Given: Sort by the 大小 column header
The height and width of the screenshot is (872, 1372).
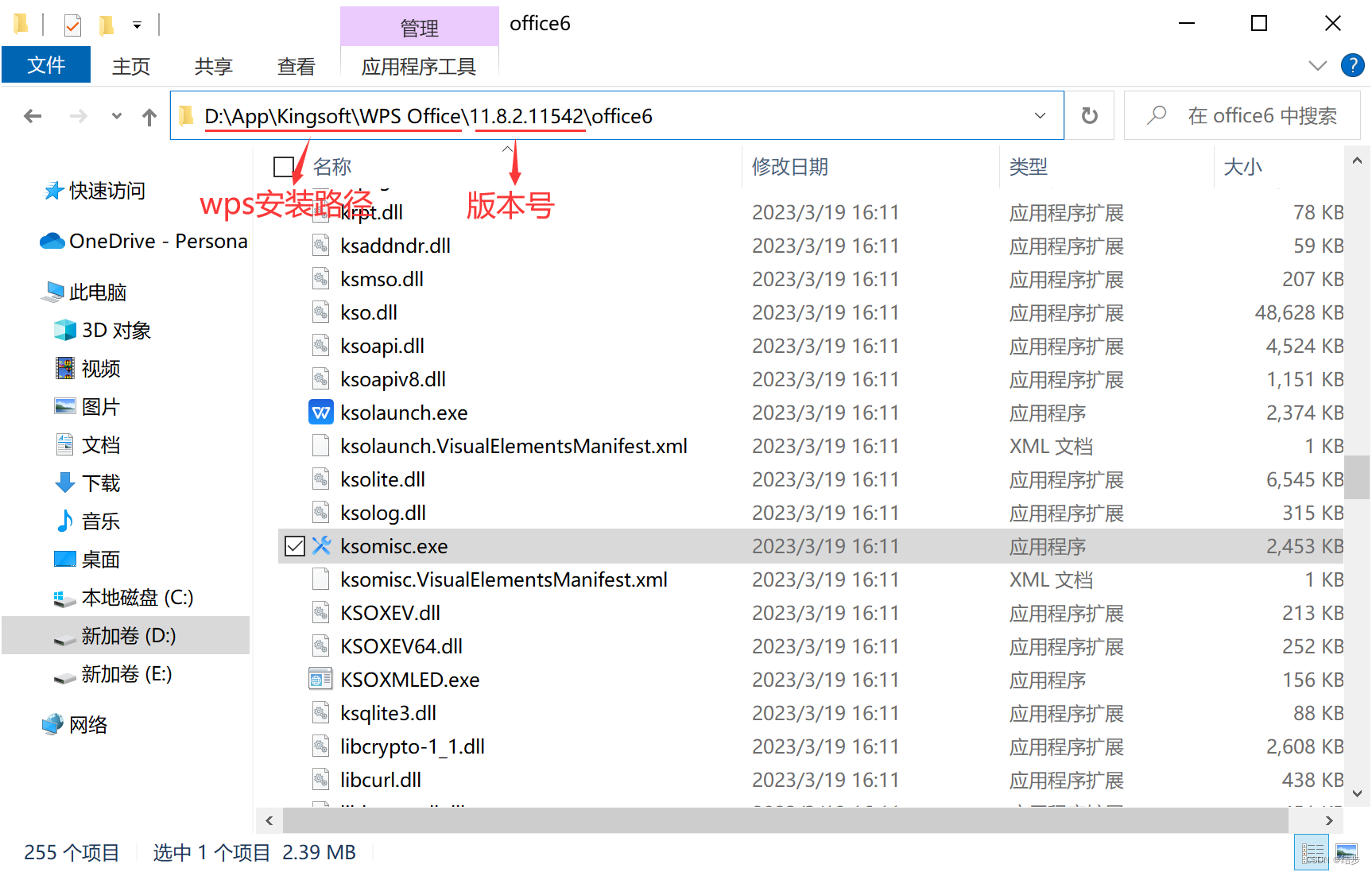Looking at the screenshot, I should 1243,167.
